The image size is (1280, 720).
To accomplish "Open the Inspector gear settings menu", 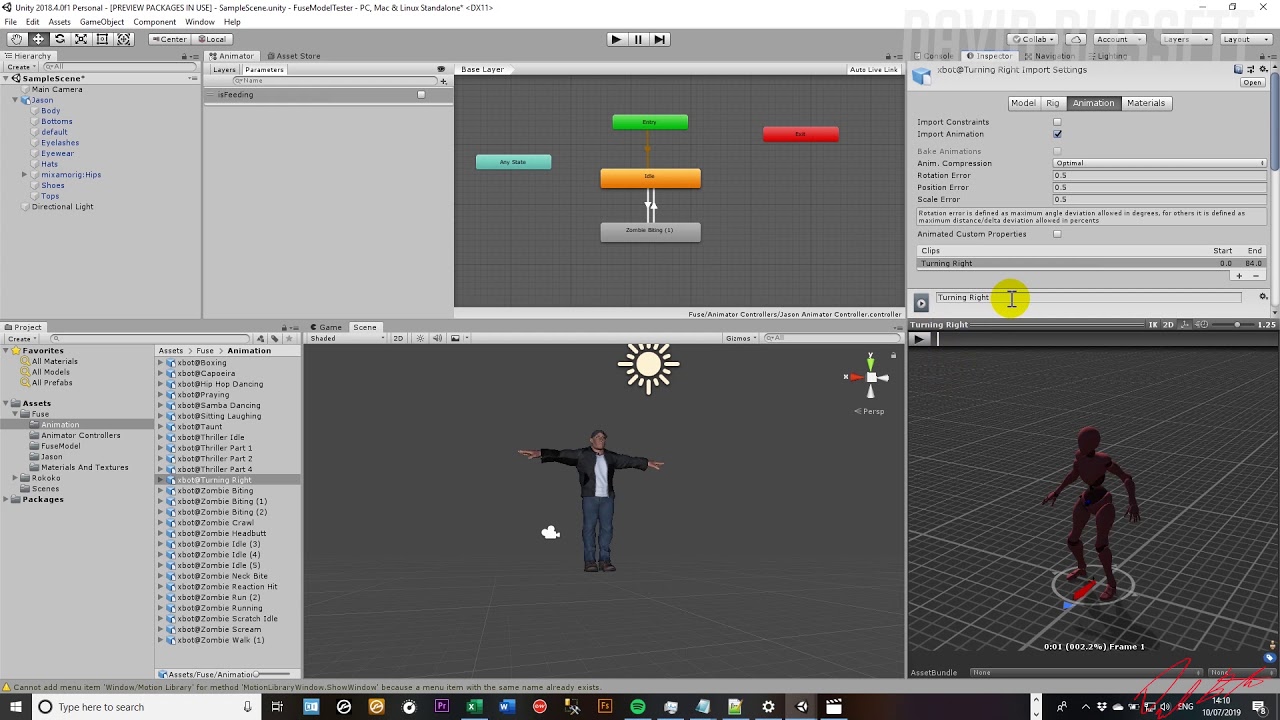I will pyautogui.click(x=1262, y=70).
